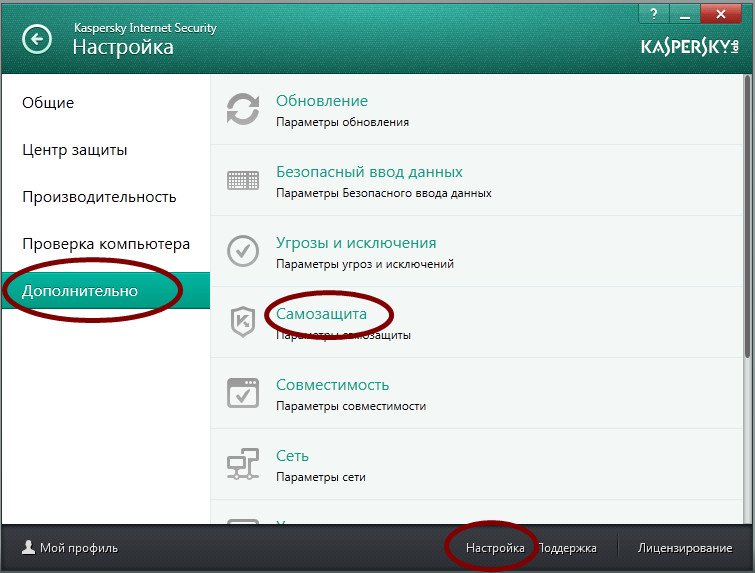Click Настройка in the bottom bar
The image size is (755, 573).
click(495, 548)
